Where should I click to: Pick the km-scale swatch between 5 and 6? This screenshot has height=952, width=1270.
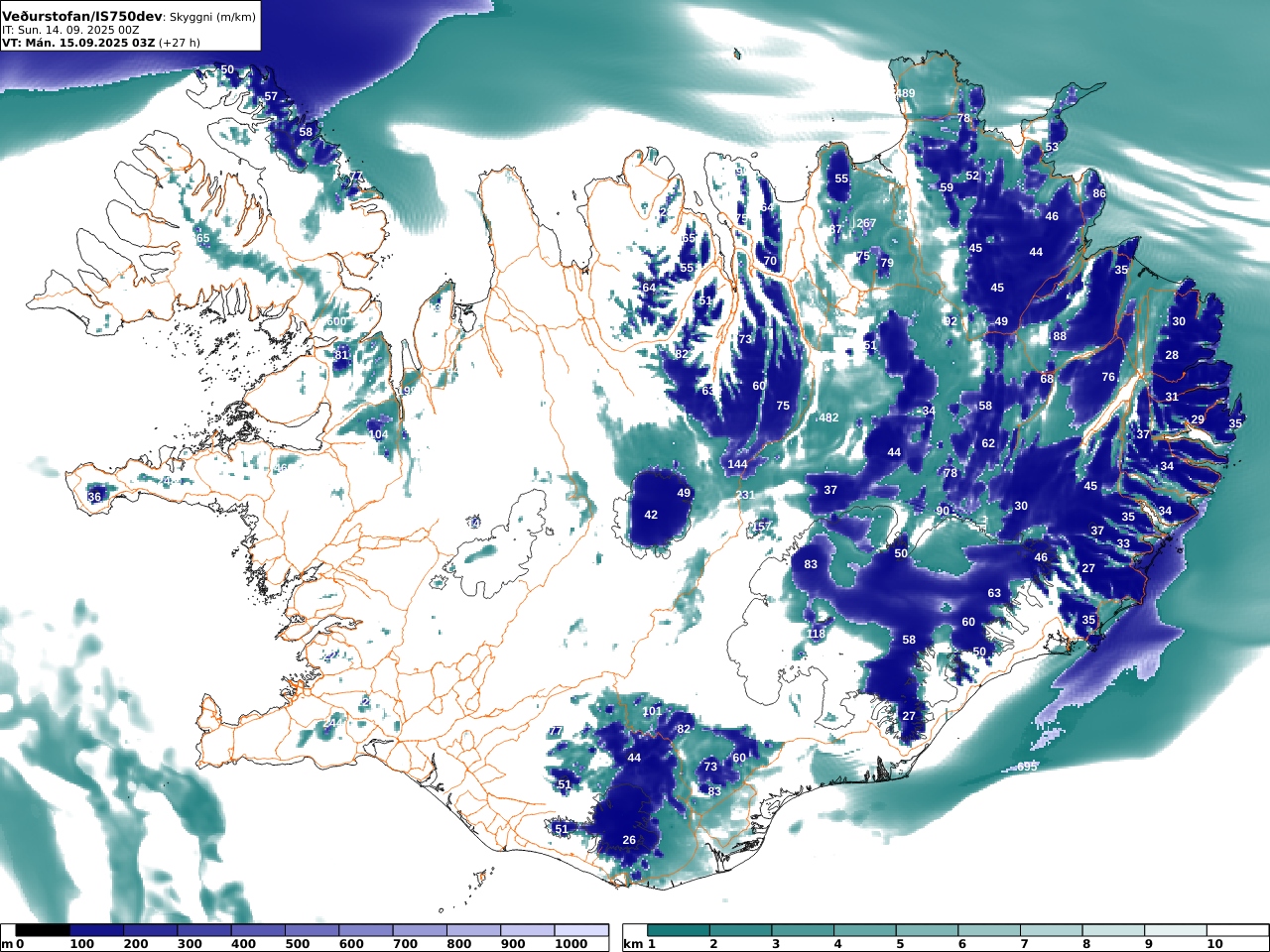(927, 930)
